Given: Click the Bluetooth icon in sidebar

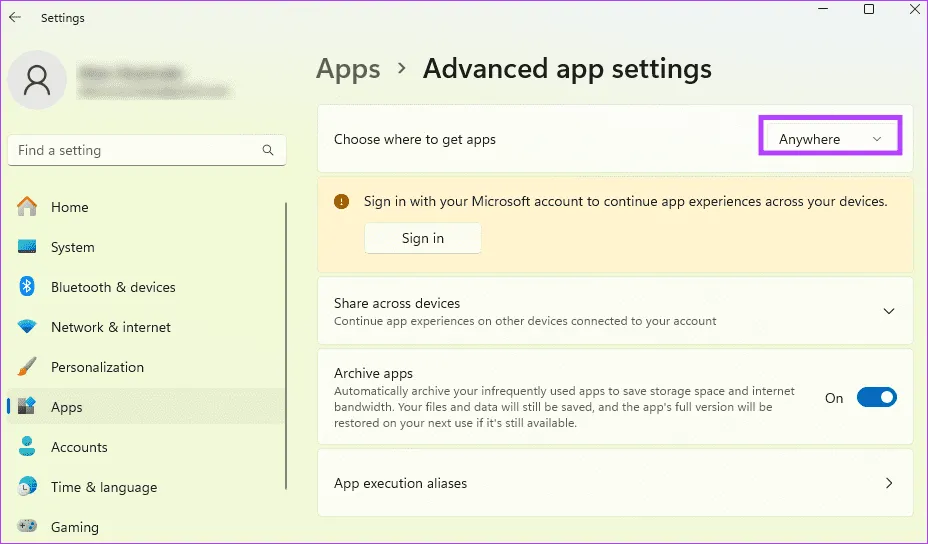Looking at the screenshot, I should tap(28, 287).
